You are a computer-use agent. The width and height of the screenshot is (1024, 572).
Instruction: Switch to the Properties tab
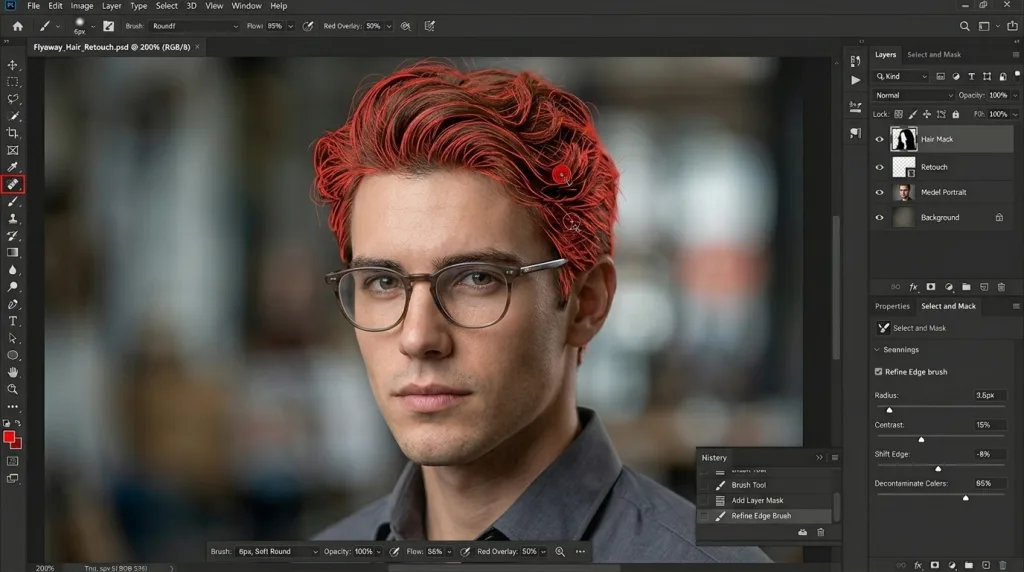pos(892,306)
